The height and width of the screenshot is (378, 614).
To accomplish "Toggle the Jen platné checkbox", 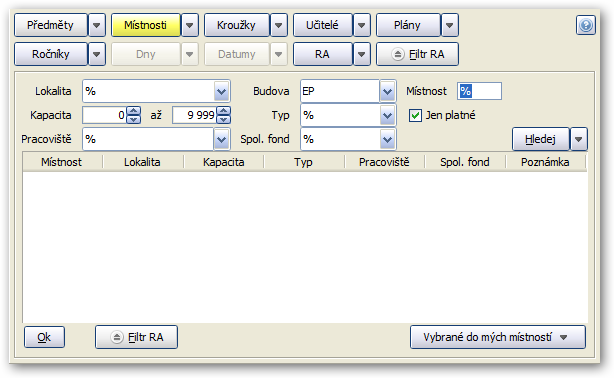I will [415, 115].
